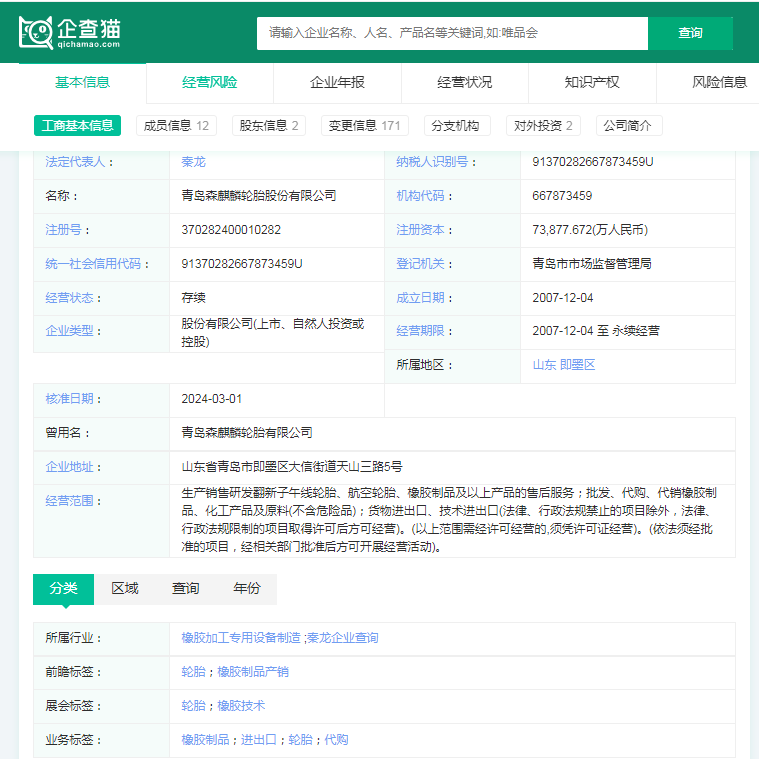Switch to the 基本信息 tab
This screenshot has width=759, height=759.
click(82, 82)
